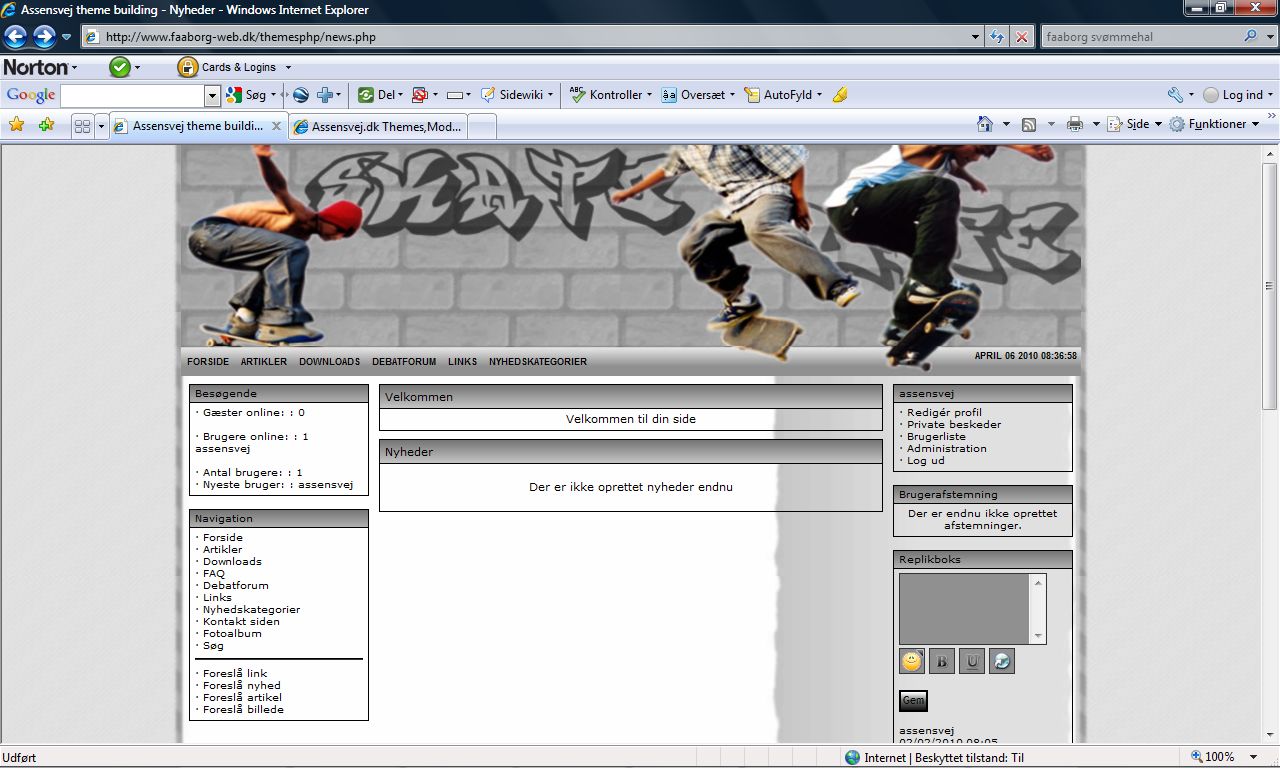Stop loading with the red X icon
The width and height of the screenshot is (1280, 768).
click(x=1022, y=37)
